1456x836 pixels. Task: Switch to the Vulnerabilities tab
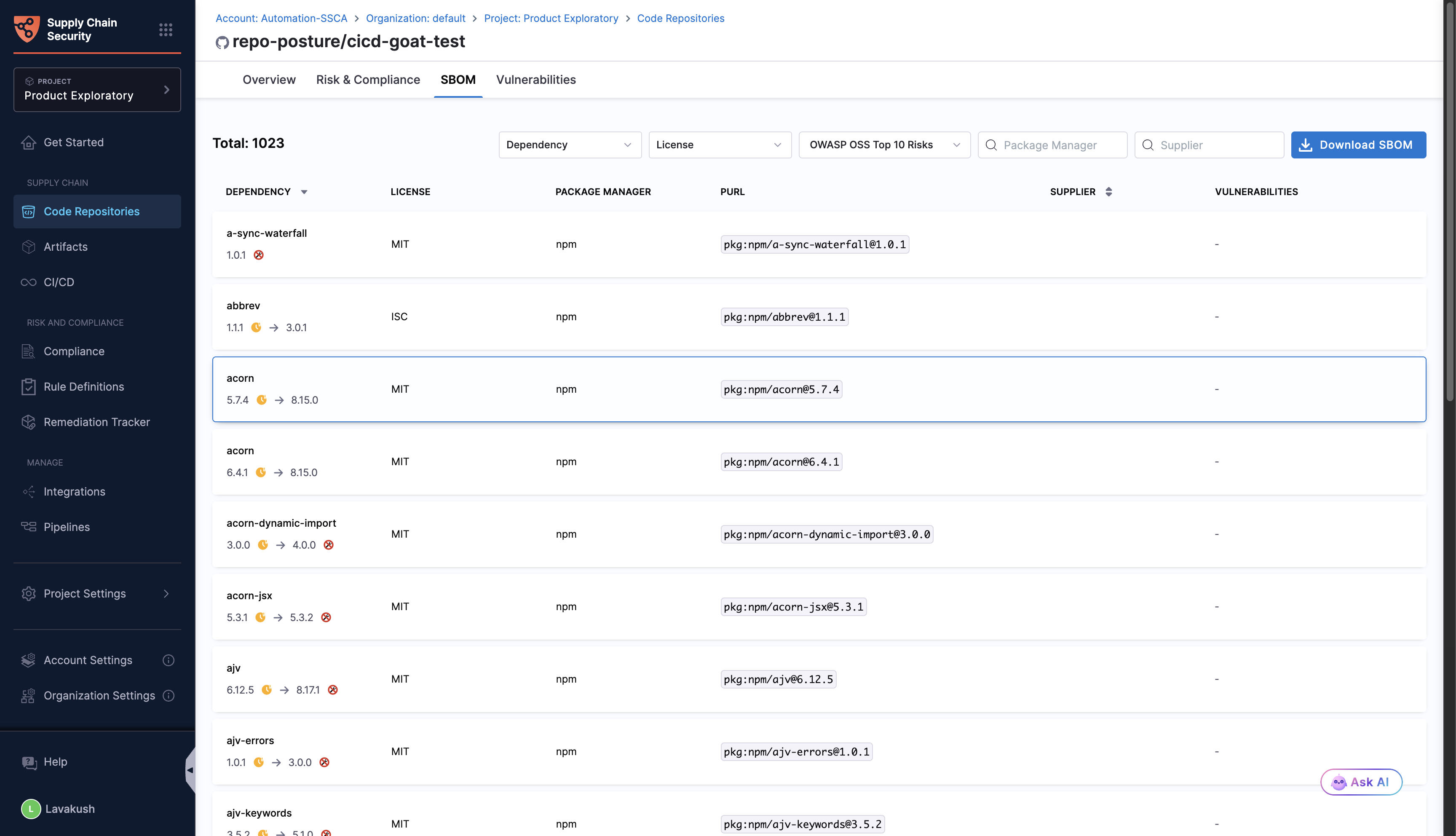(535, 80)
